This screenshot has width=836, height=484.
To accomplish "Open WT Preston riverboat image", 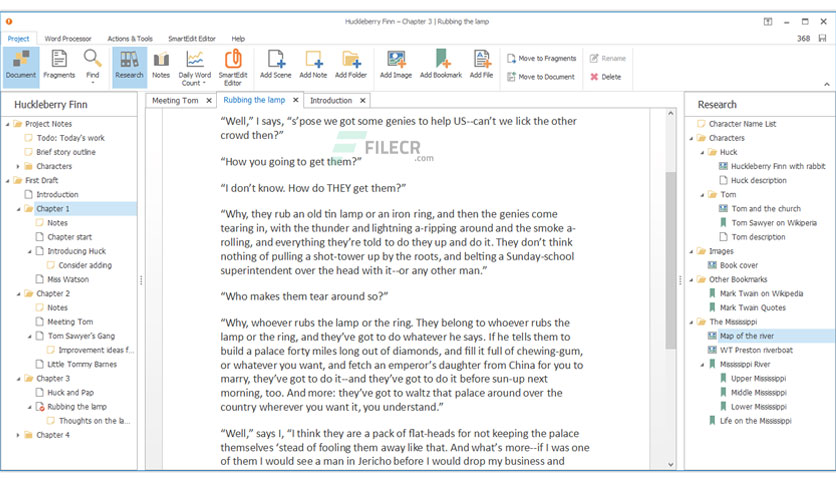I will point(756,350).
